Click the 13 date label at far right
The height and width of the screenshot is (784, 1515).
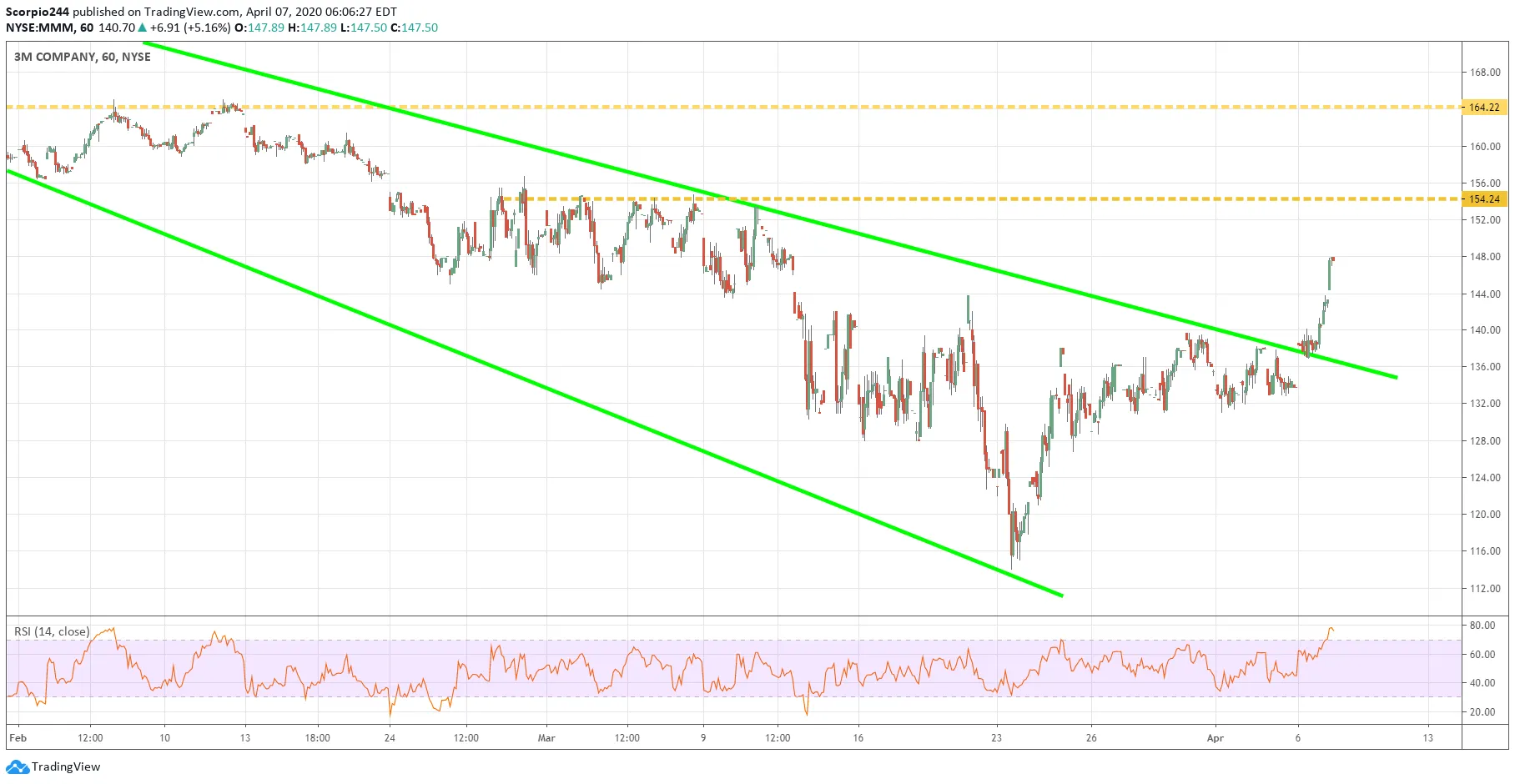1428,738
